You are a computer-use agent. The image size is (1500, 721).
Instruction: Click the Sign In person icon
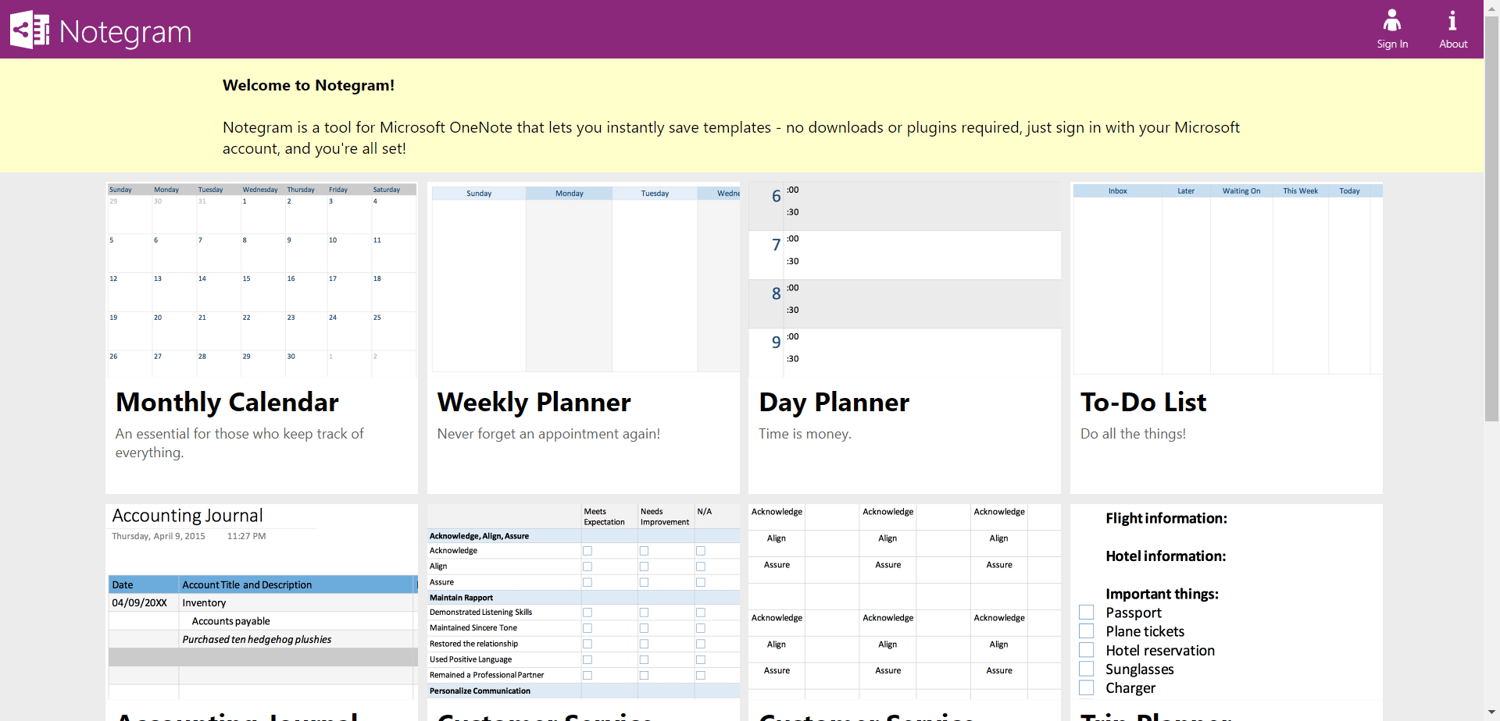[x=1392, y=21]
